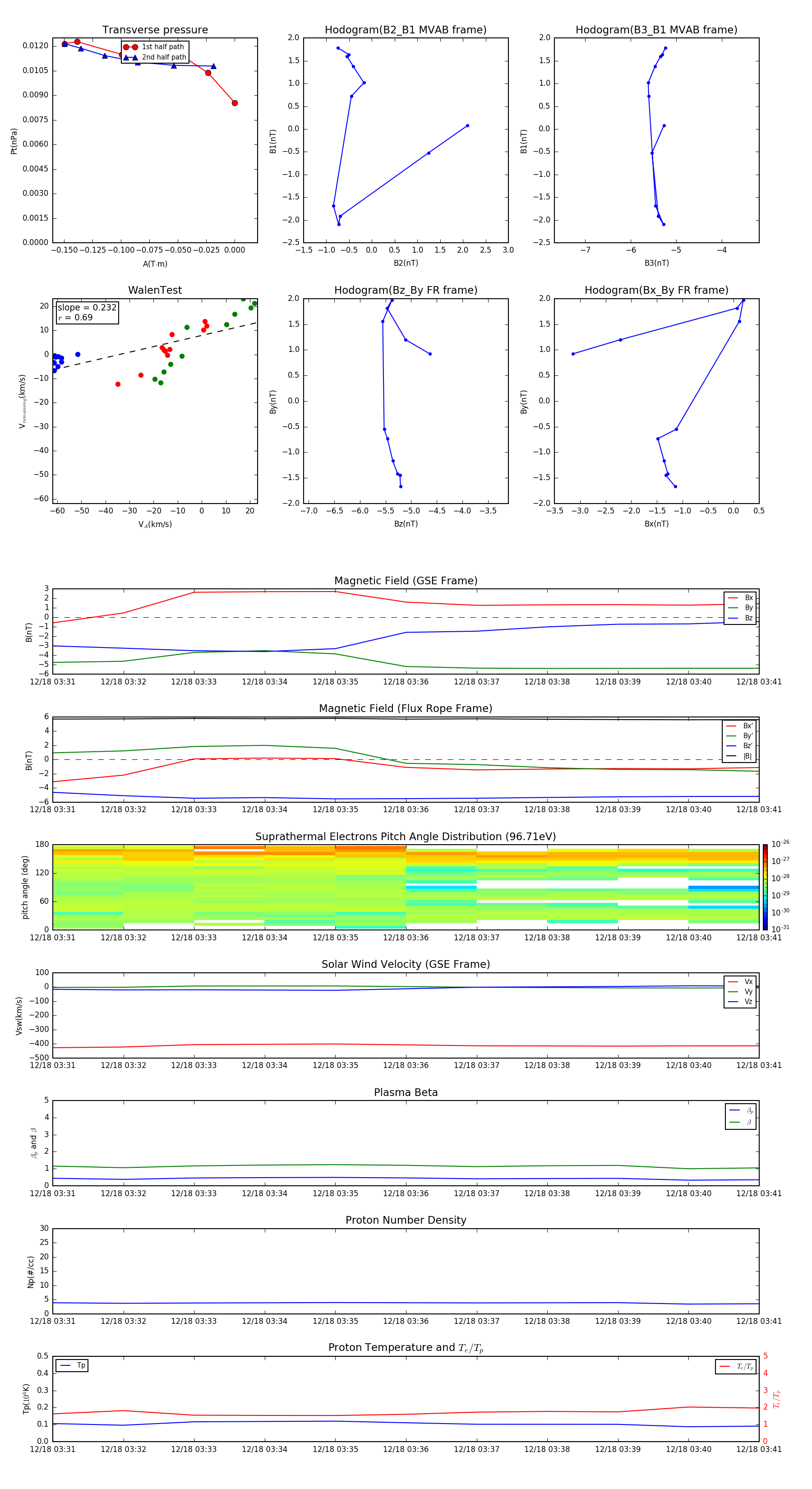This screenshot has width=812, height=1489.
Task: Click the 'Pt(nPa)' y-axis label
Action: pos(14,141)
